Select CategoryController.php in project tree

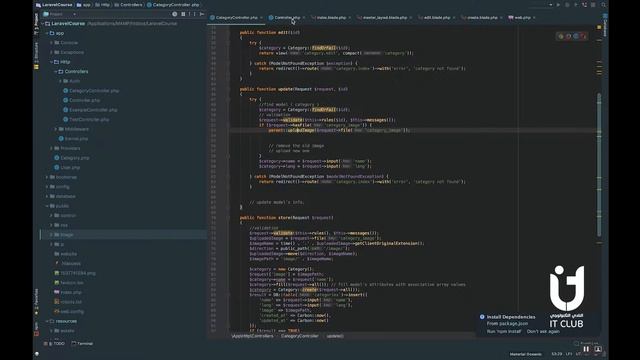tap(91, 91)
